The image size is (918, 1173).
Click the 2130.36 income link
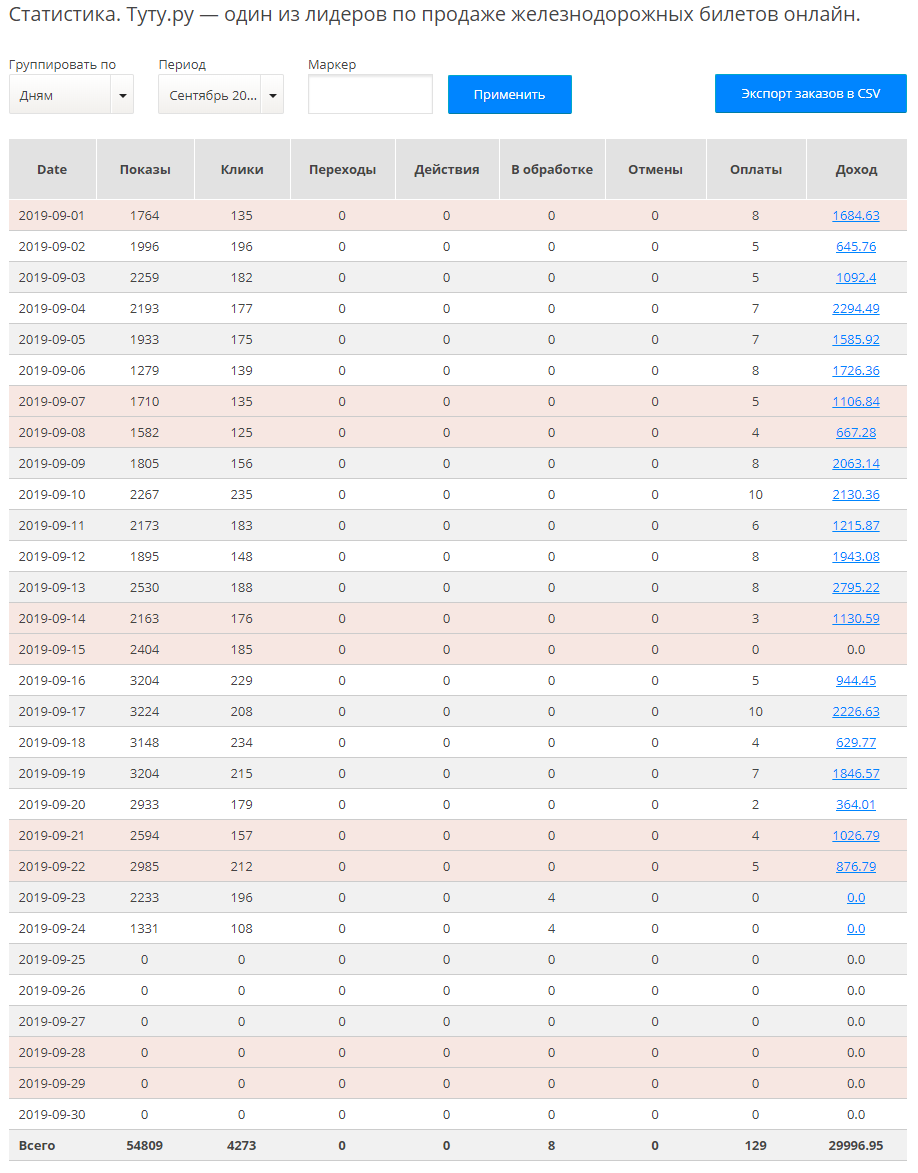coord(856,494)
